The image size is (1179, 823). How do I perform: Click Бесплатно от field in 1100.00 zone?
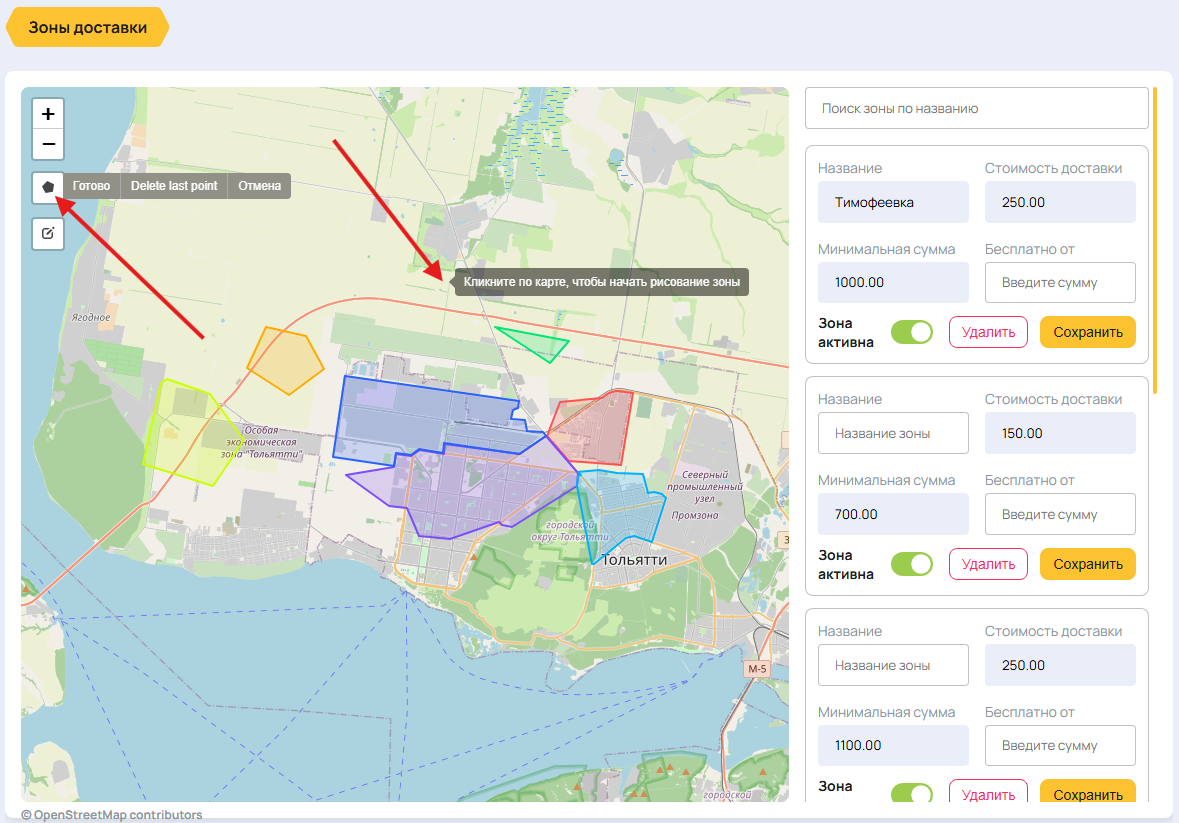pyautogui.click(x=1060, y=746)
